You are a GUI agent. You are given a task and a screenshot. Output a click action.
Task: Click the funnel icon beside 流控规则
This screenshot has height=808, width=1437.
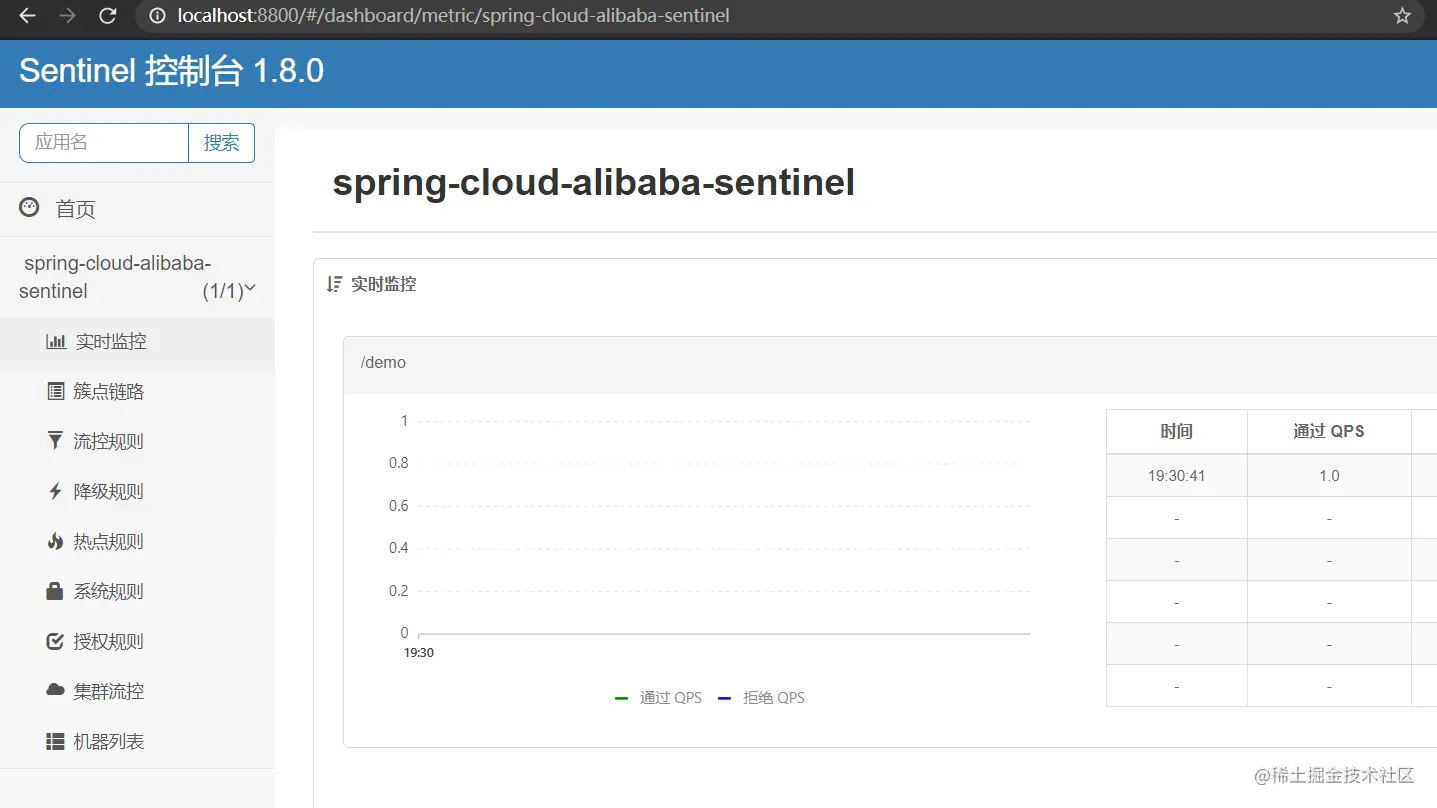(x=56, y=441)
